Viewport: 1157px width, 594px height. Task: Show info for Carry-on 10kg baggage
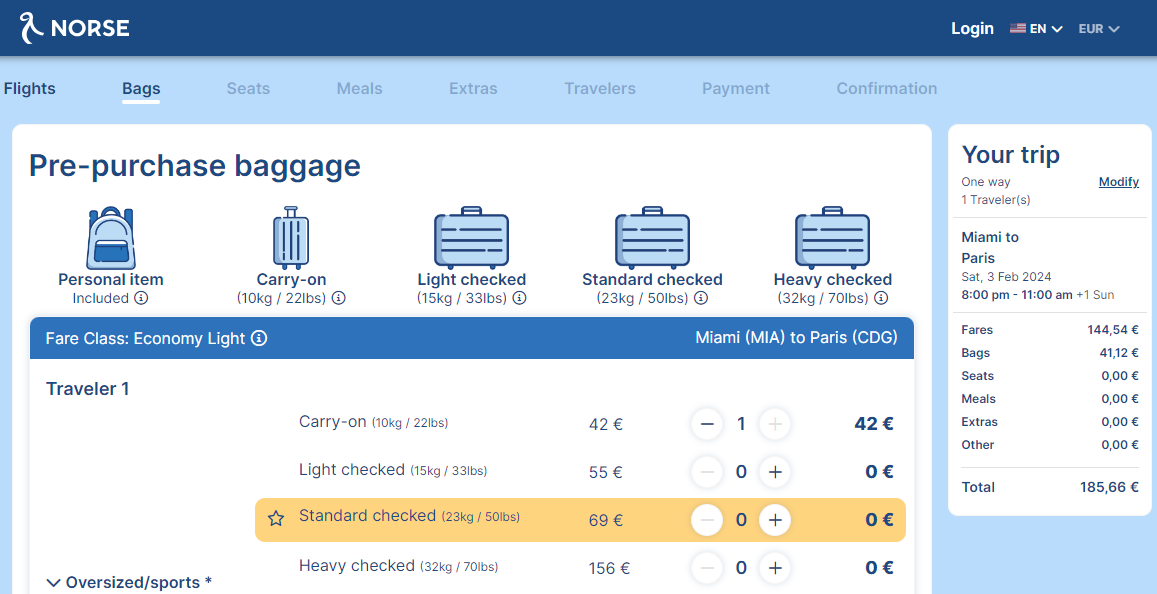coord(339,298)
